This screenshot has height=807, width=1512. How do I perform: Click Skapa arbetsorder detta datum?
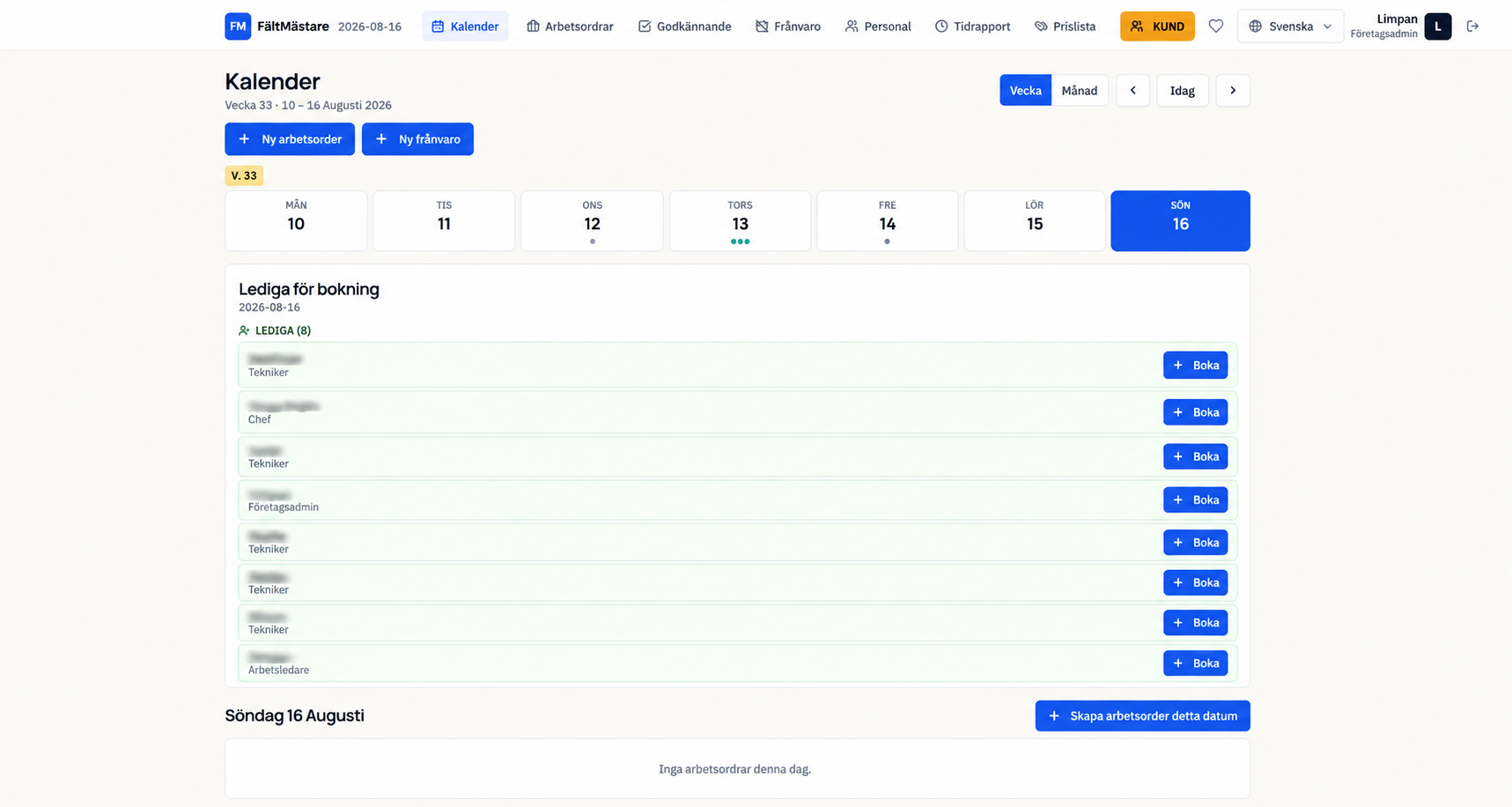pos(1142,716)
